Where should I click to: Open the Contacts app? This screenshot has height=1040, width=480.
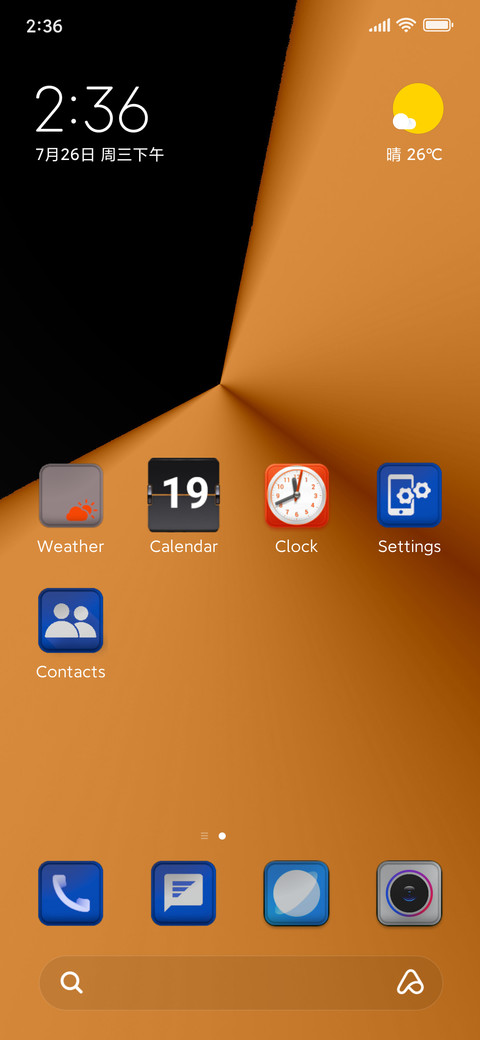coord(71,621)
